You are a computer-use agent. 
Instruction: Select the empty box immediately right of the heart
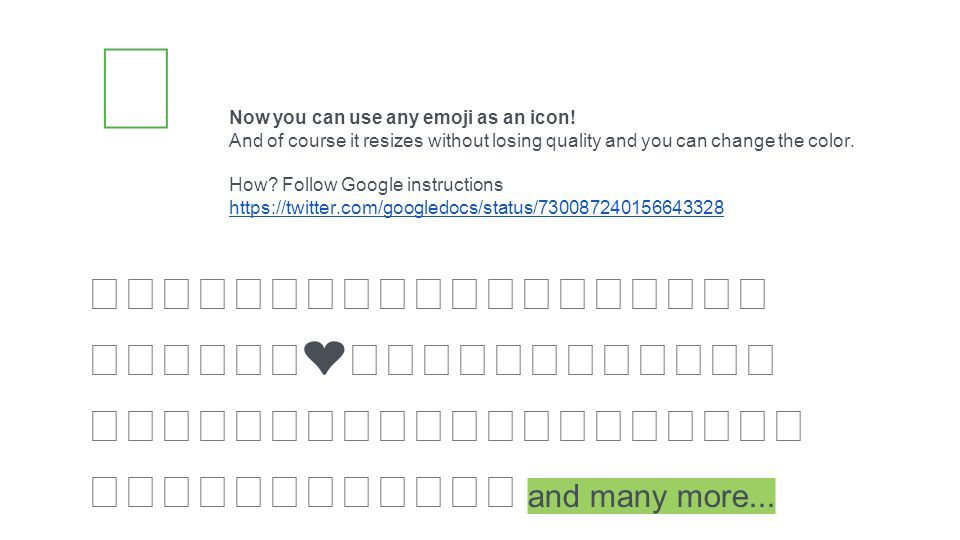pos(364,359)
